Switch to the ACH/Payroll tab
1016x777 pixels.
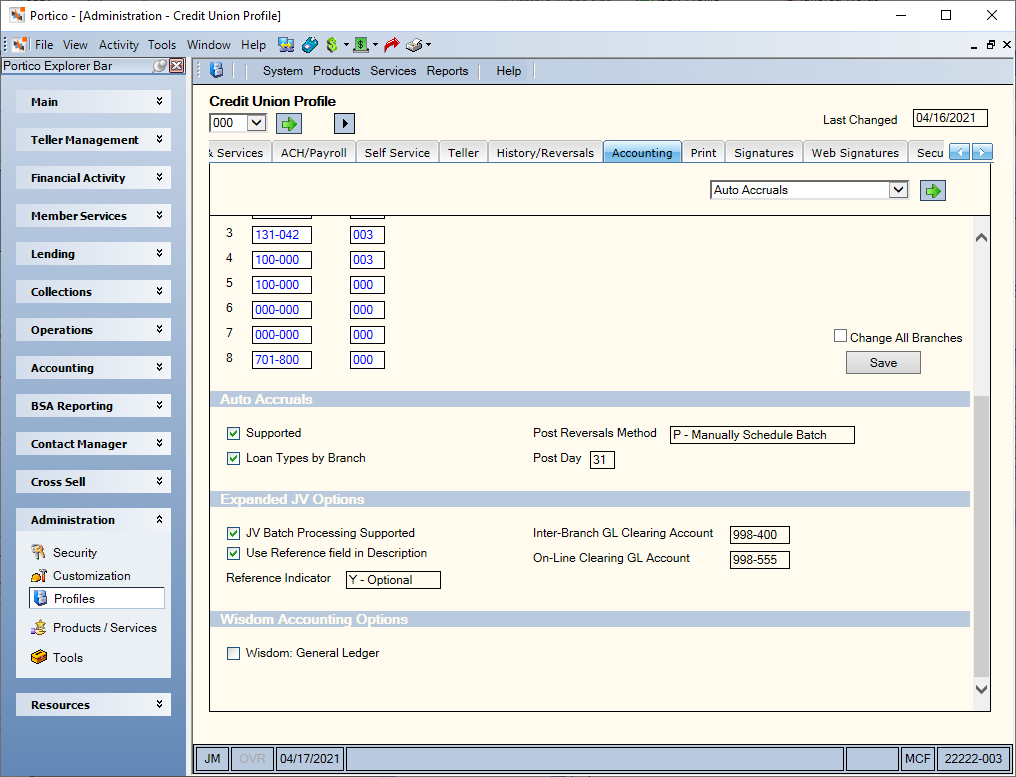click(314, 152)
